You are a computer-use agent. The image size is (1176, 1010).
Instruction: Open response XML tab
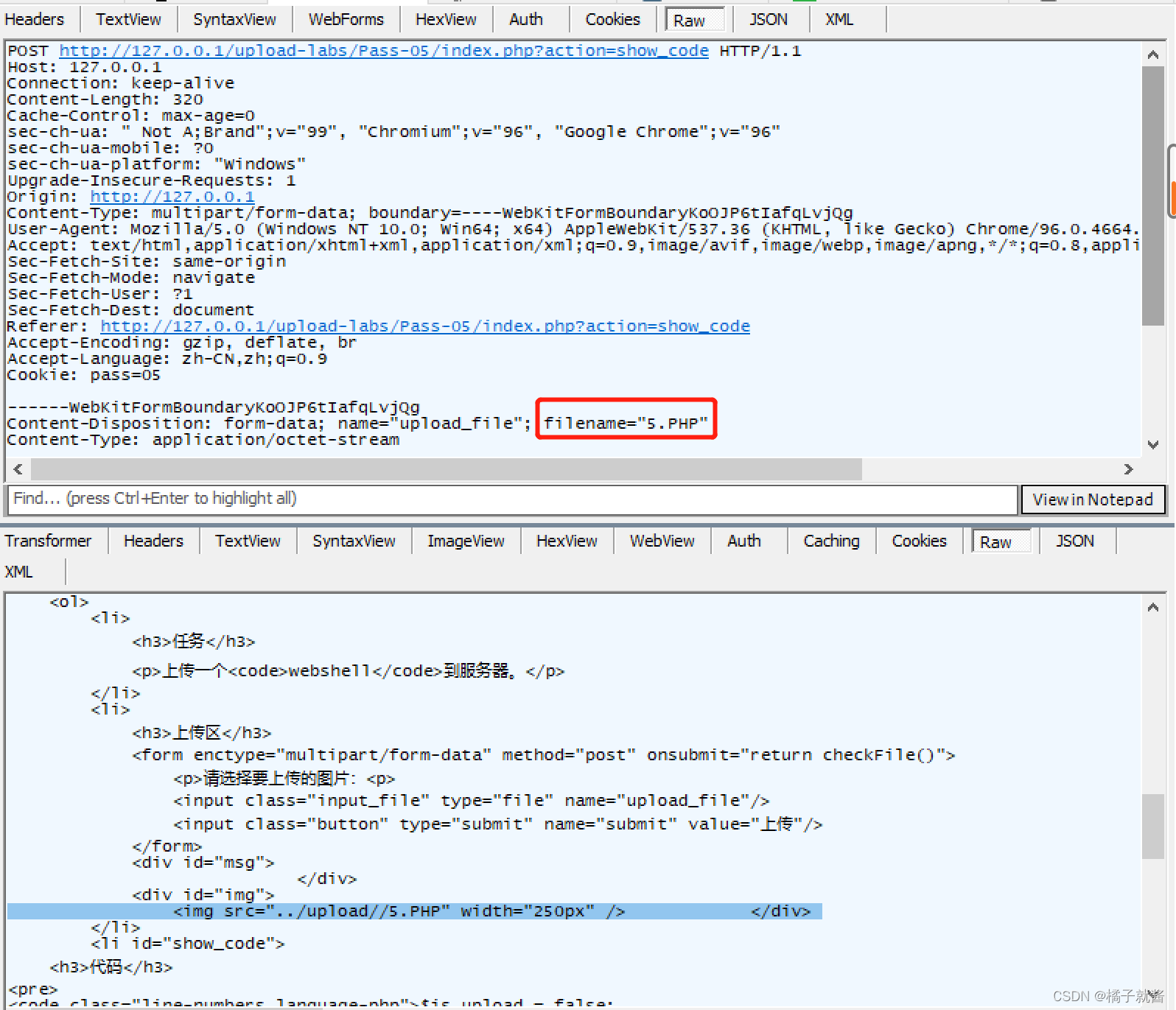coord(18,572)
